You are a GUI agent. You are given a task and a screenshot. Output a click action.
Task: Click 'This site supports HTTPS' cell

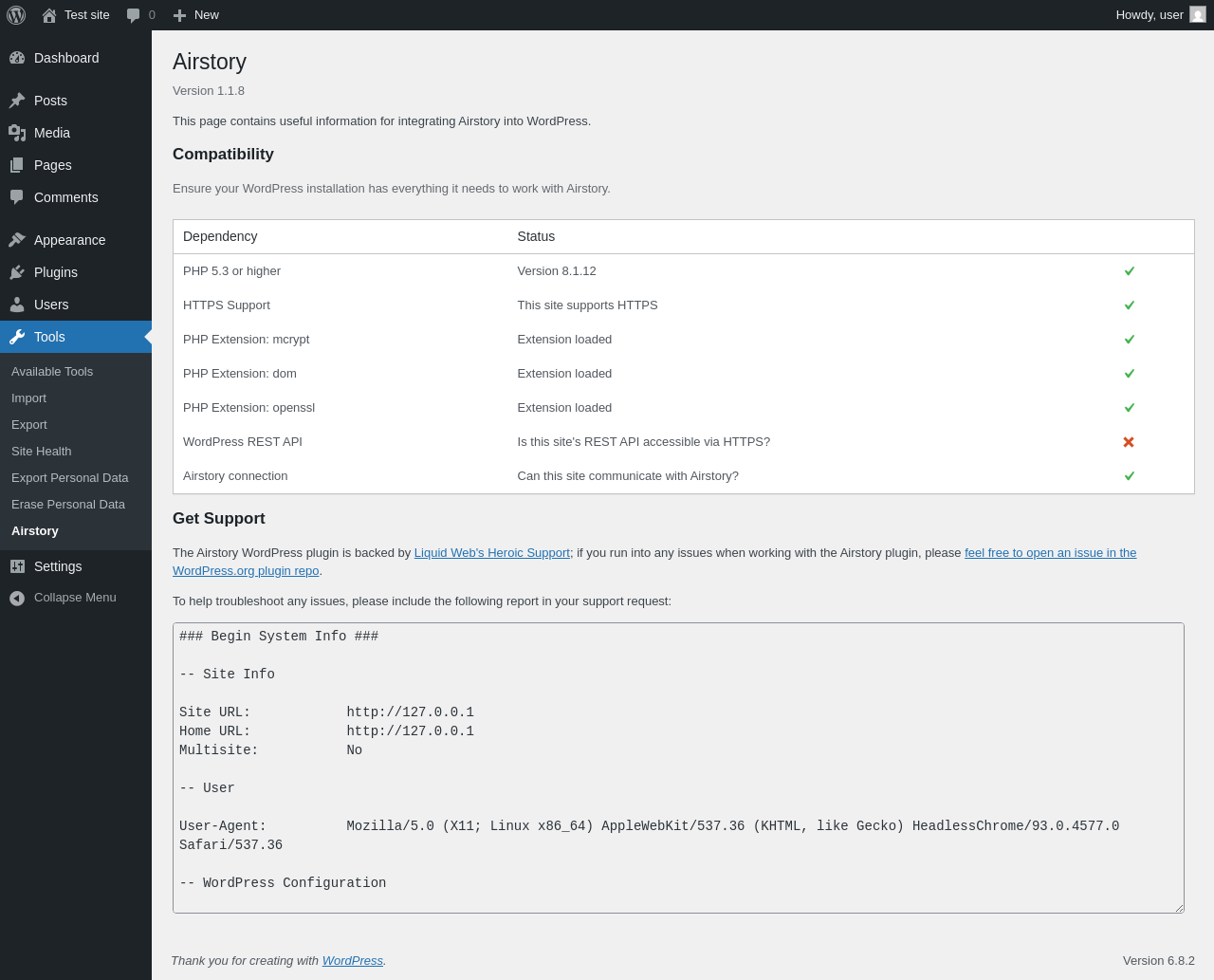[587, 305]
